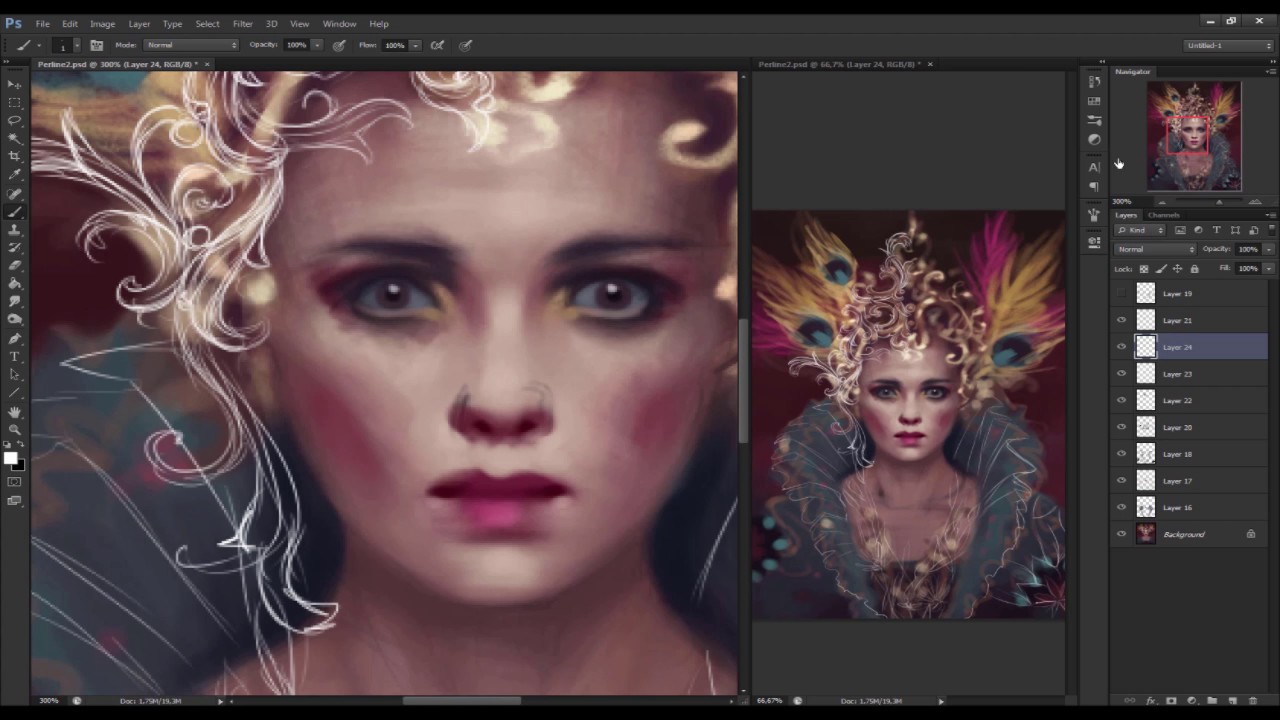The height and width of the screenshot is (720, 1280).
Task: Create a new layer group
Action: [x=1212, y=701]
